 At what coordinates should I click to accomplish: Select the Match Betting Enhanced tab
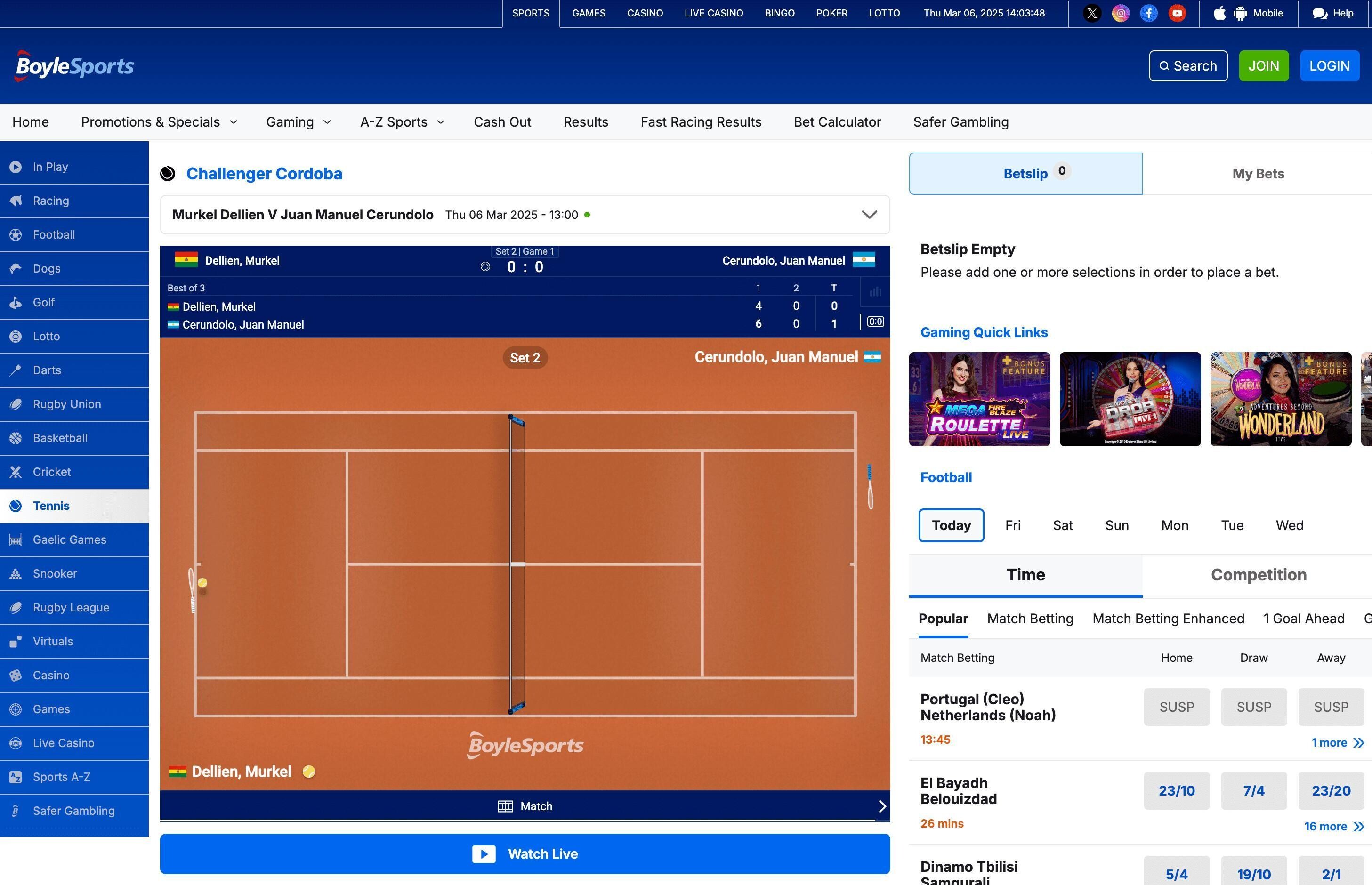[x=1168, y=619]
